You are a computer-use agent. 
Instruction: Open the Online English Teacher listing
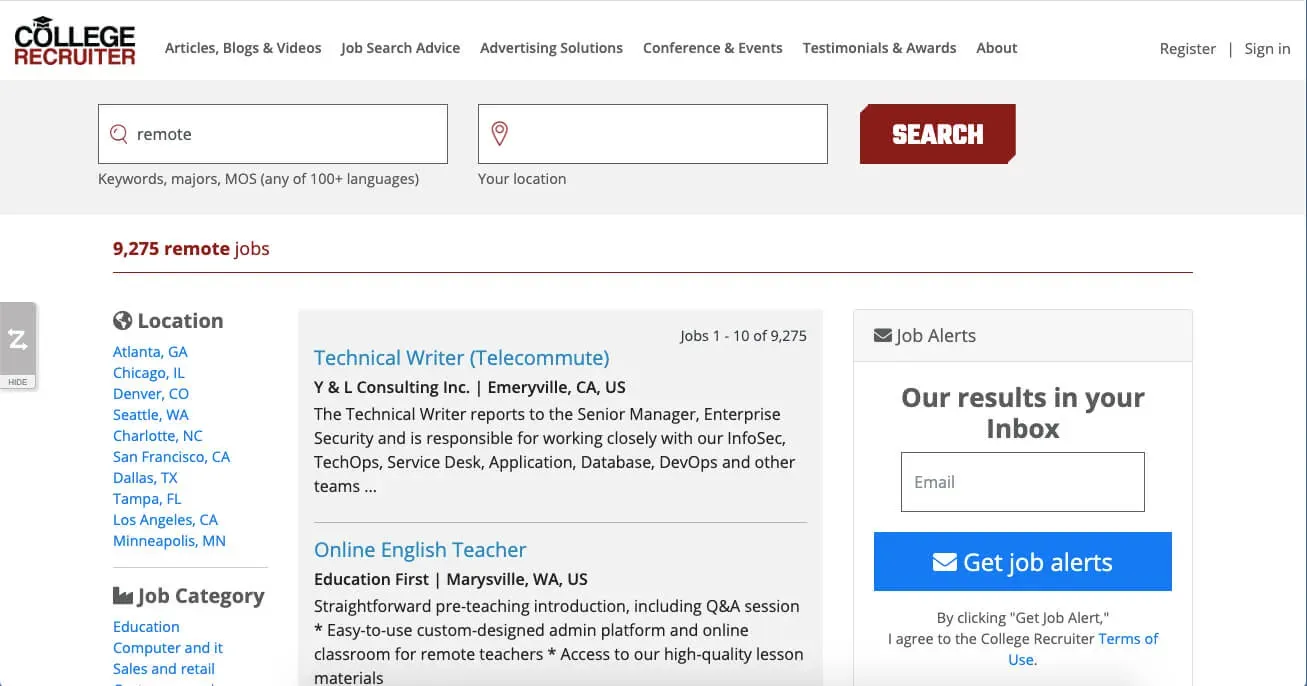[420, 550]
